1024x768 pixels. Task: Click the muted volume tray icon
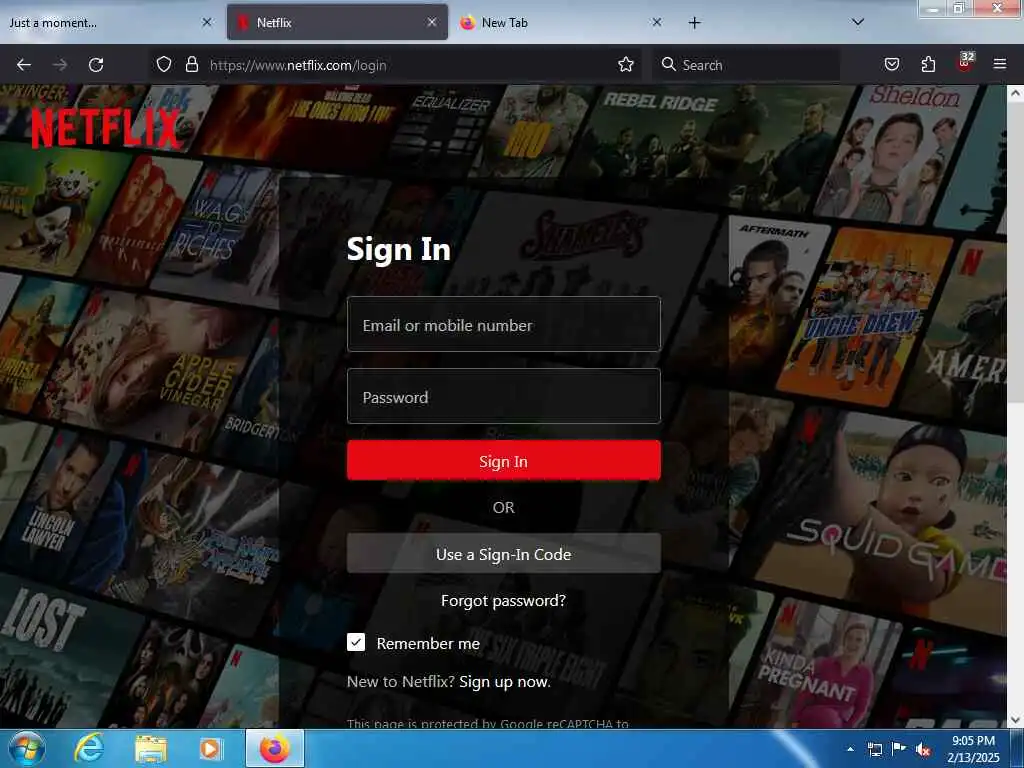(923, 750)
